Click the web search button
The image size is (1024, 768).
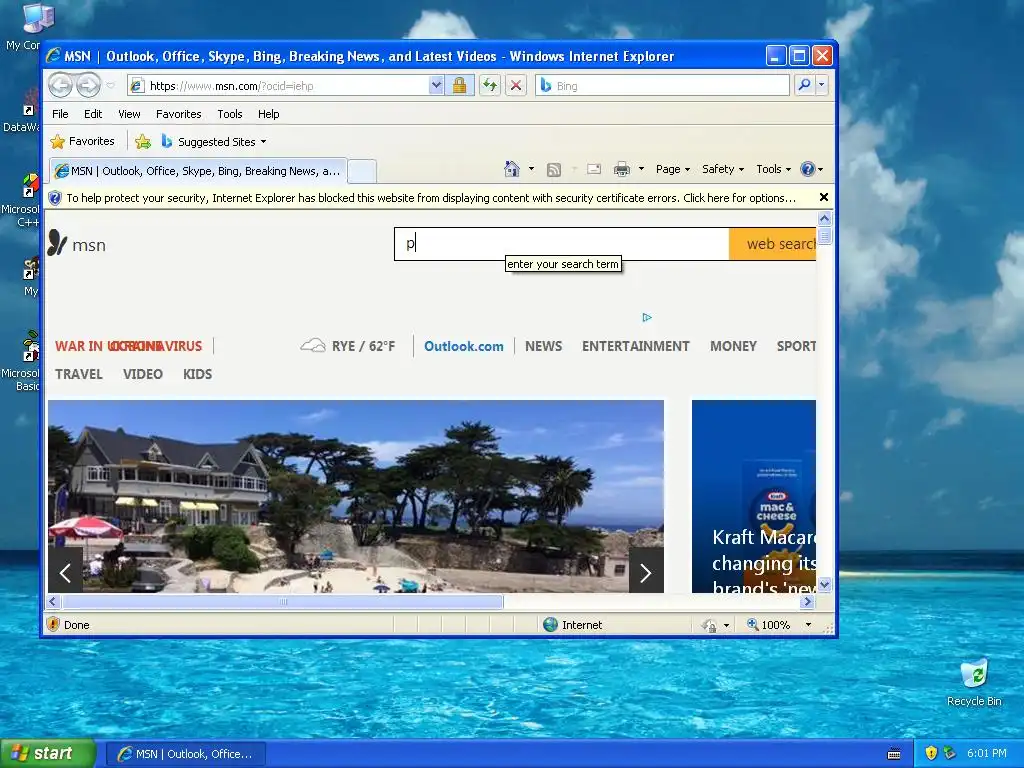(773, 244)
